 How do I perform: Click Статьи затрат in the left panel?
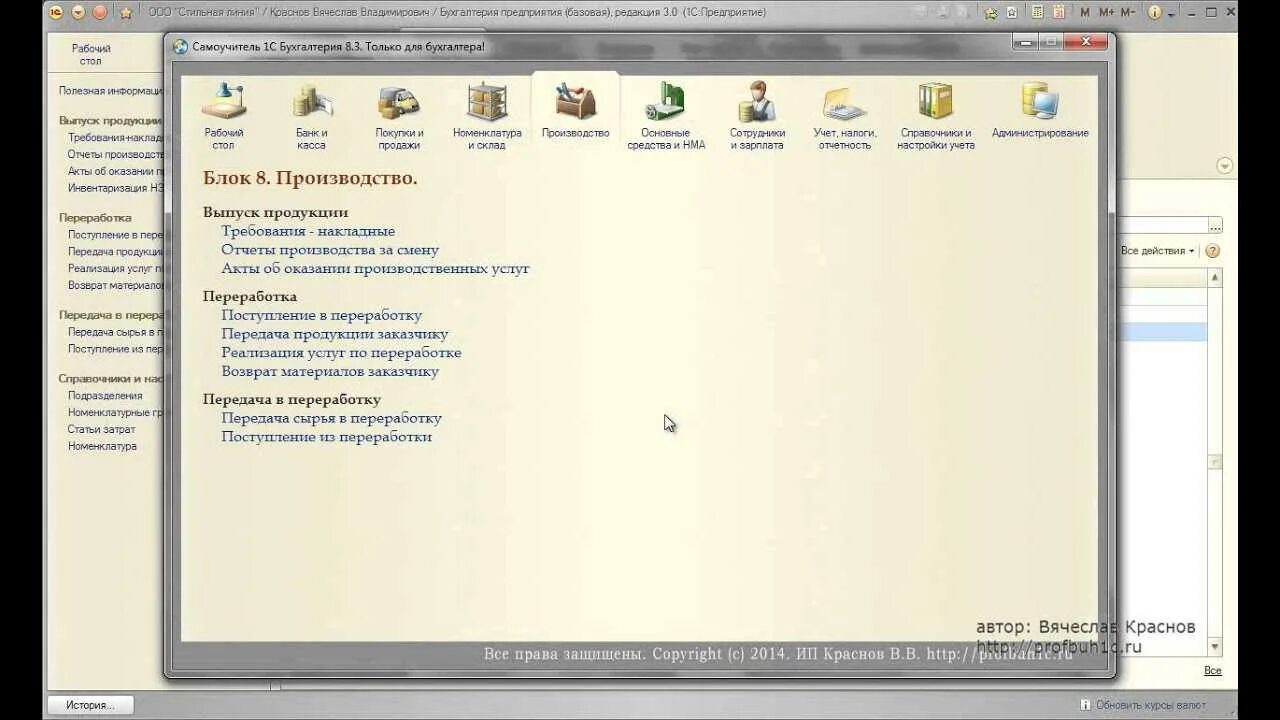[x=101, y=430]
